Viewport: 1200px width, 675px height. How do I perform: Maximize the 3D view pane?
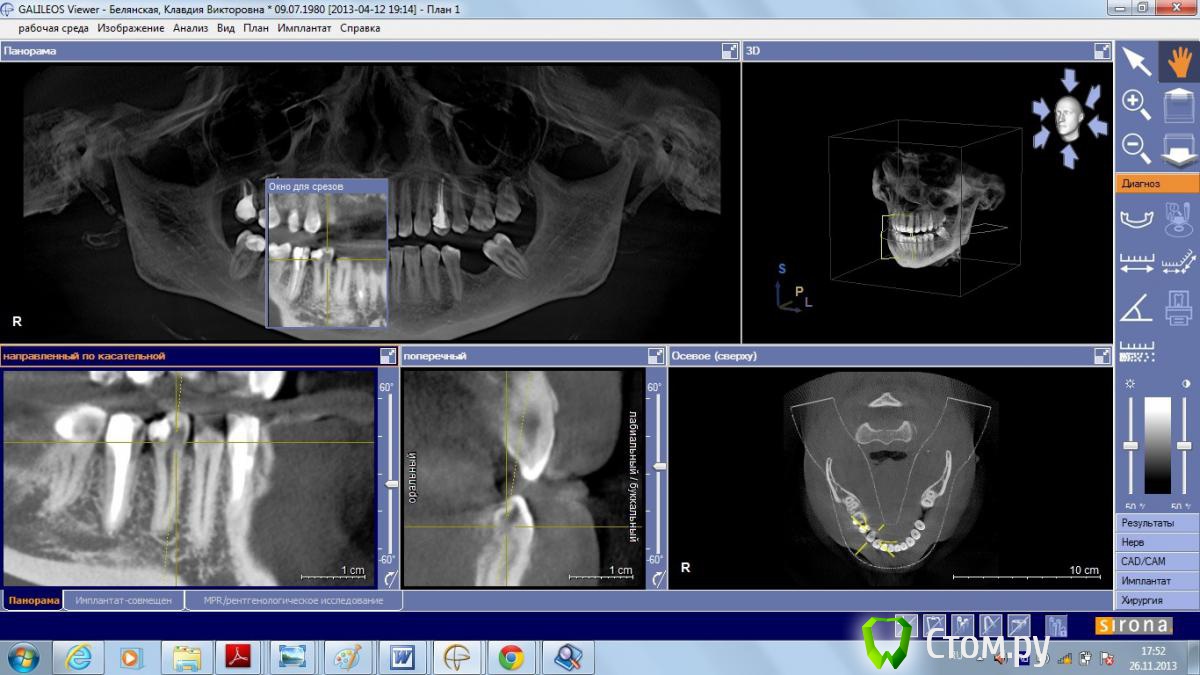1102,51
